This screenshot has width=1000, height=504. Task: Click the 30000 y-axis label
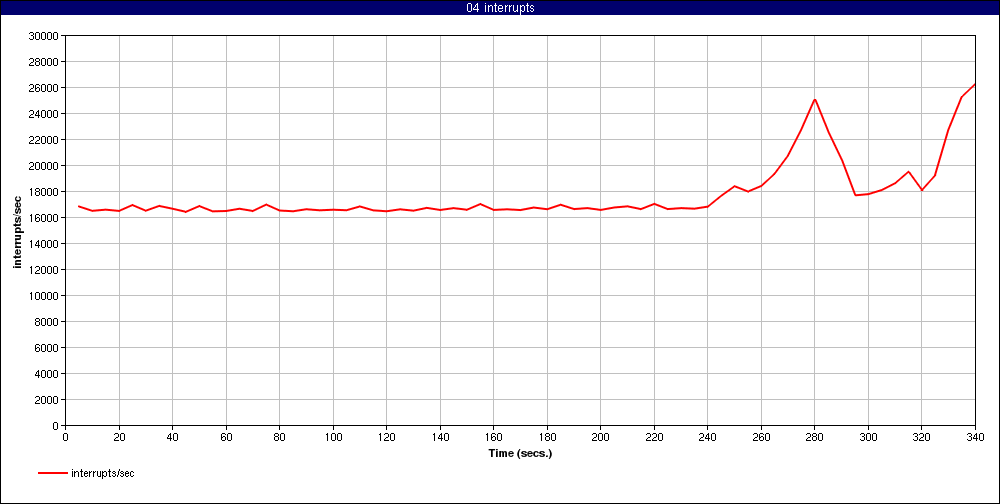tap(44, 36)
